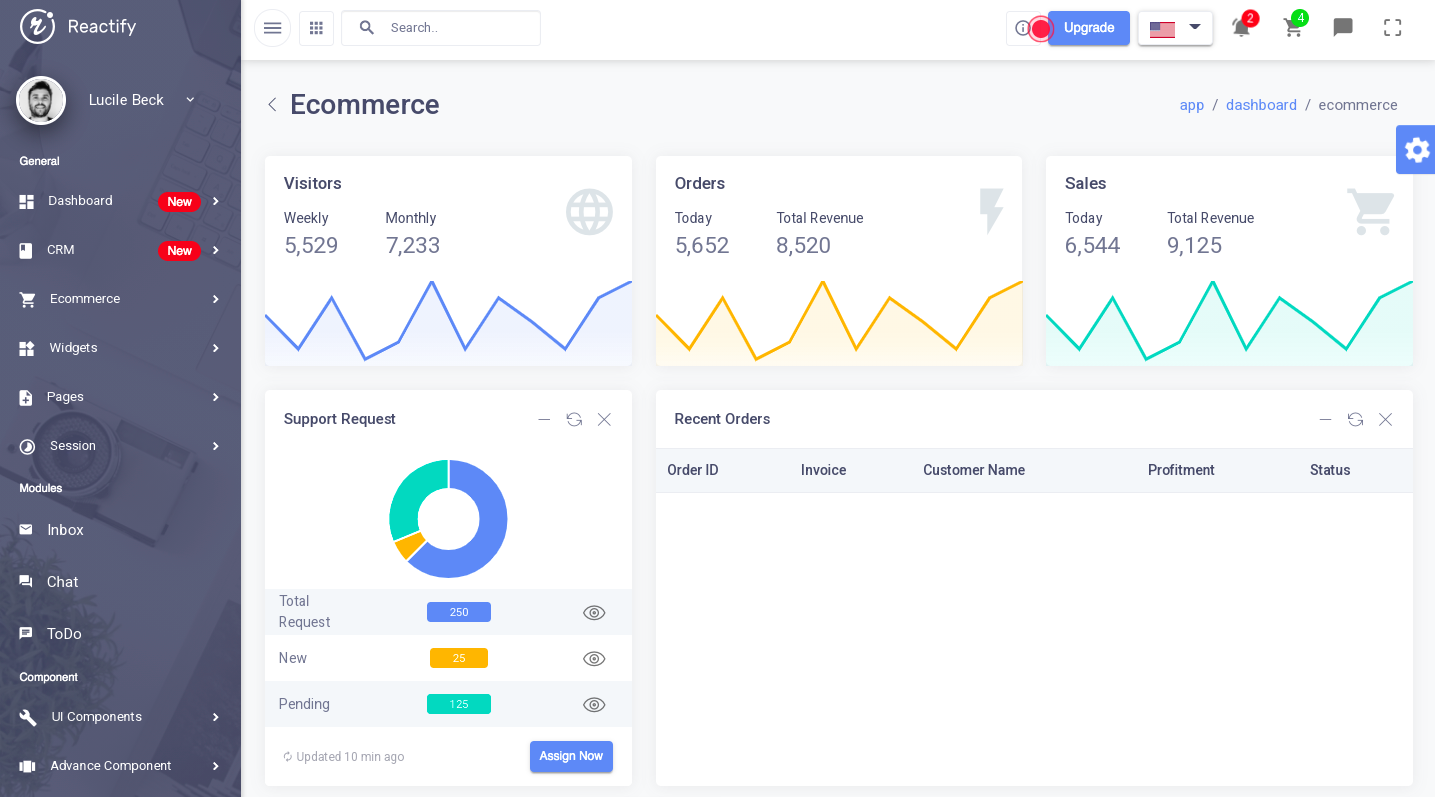Open the language flag dropdown
This screenshot has width=1435, height=797.
click(x=1175, y=28)
